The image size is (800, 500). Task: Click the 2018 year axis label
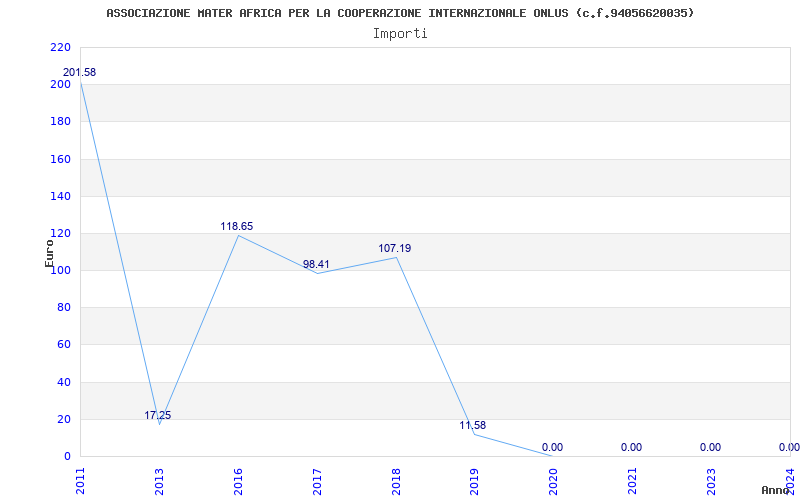pyautogui.click(x=396, y=483)
